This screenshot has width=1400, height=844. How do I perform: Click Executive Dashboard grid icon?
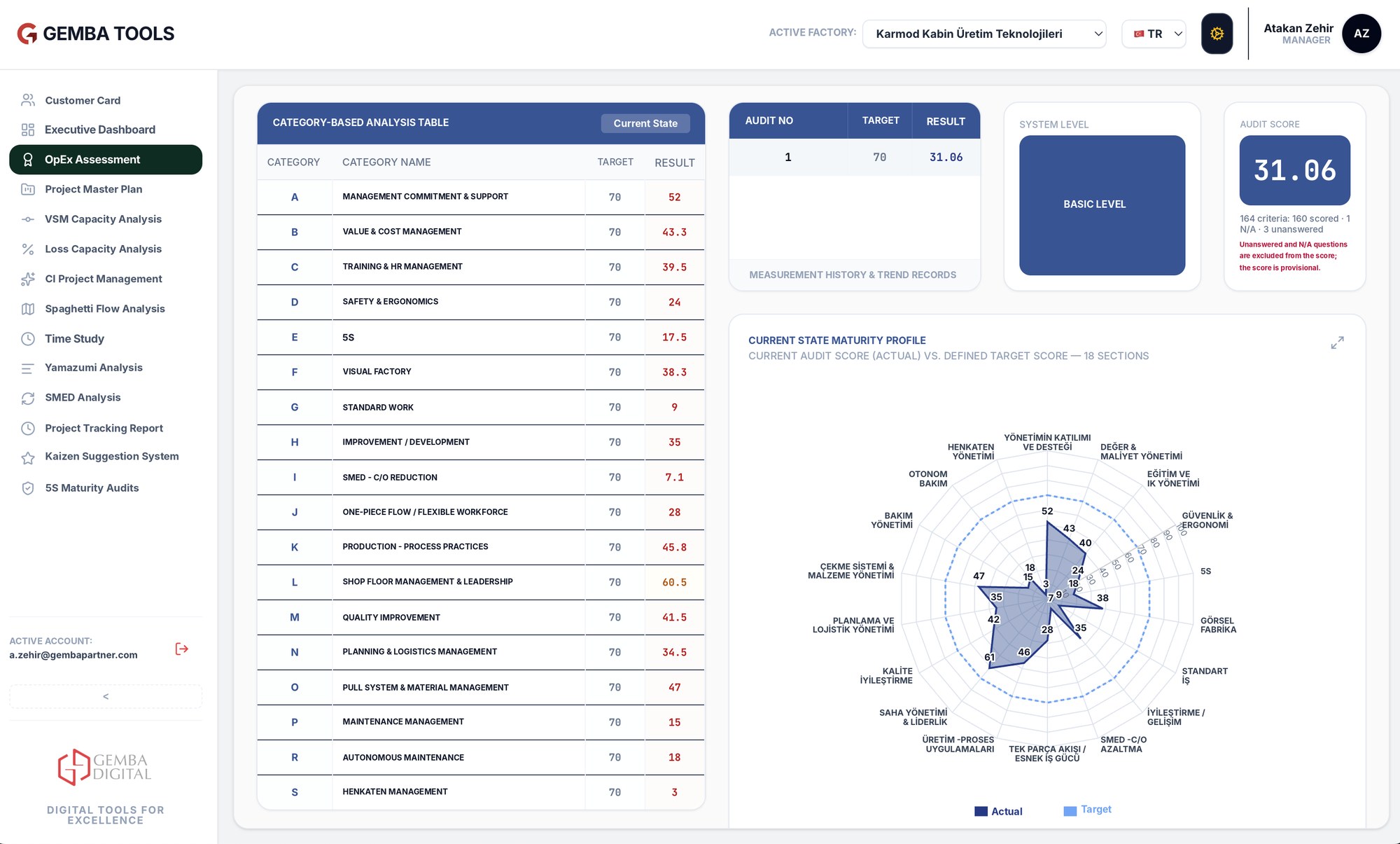(x=28, y=130)
